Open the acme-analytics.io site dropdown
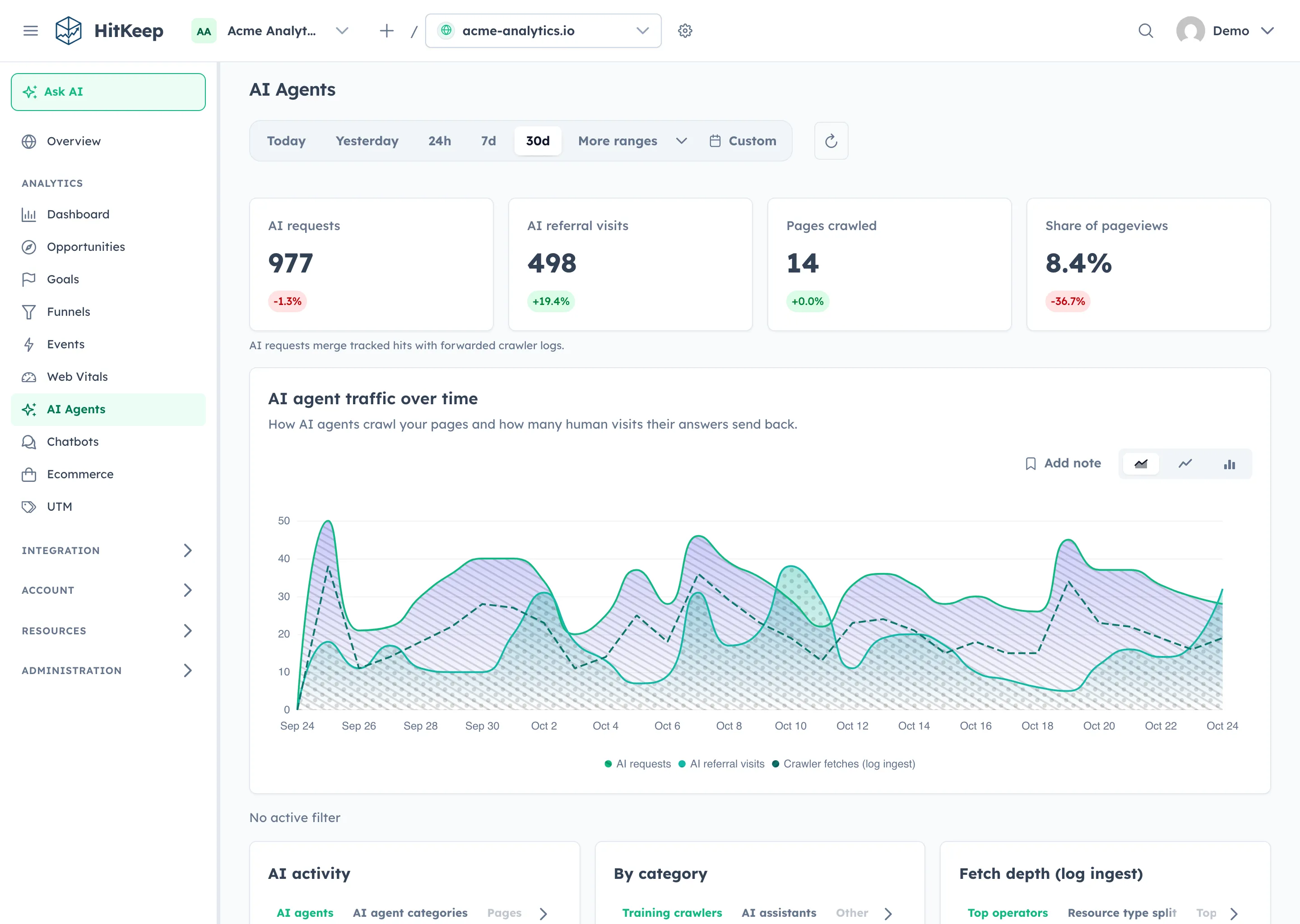This screenshot has height=924, width=1300. 543,31
